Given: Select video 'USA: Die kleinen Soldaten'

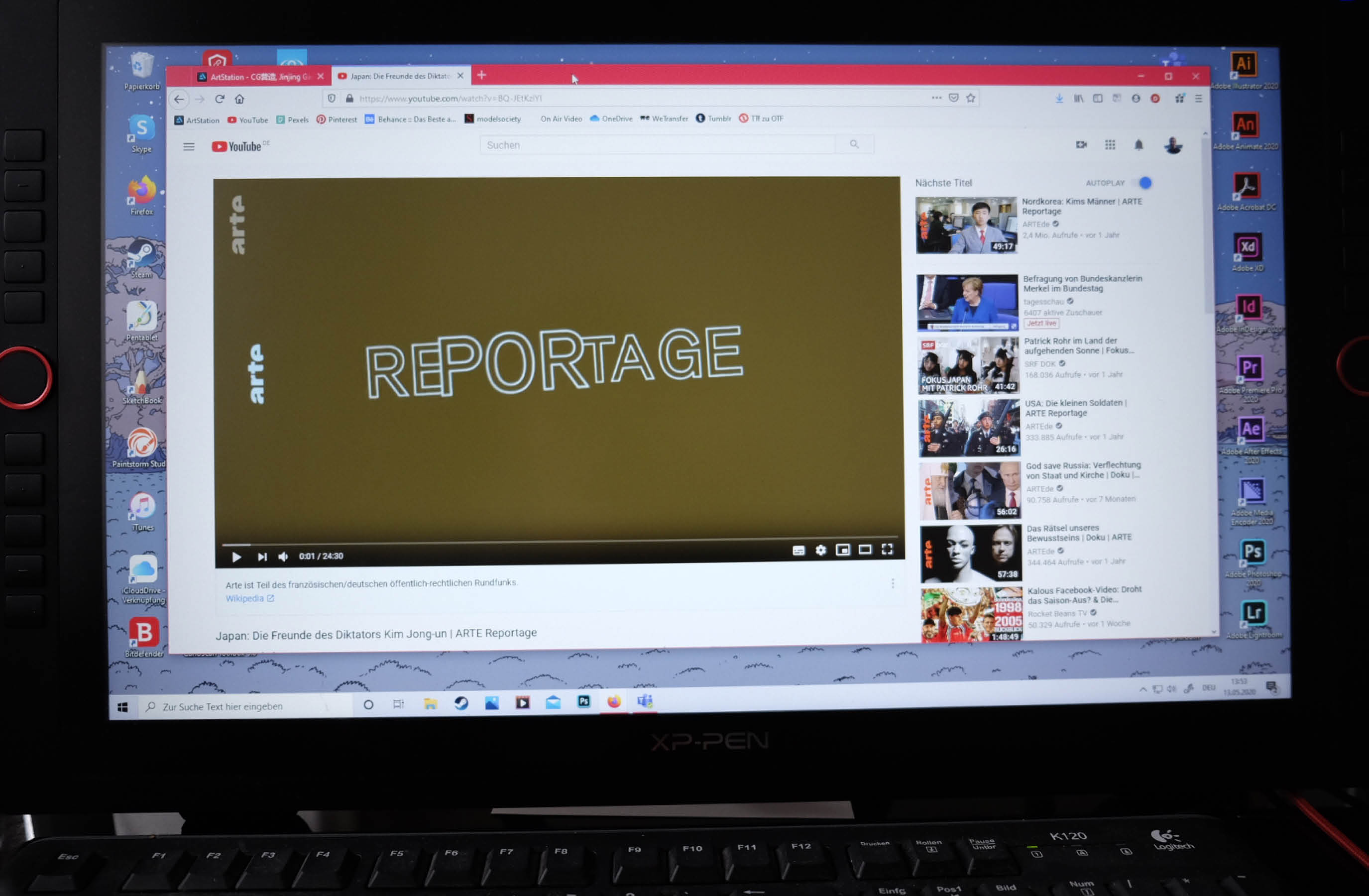Looking at the screenshot, I should pos(1076,408).
